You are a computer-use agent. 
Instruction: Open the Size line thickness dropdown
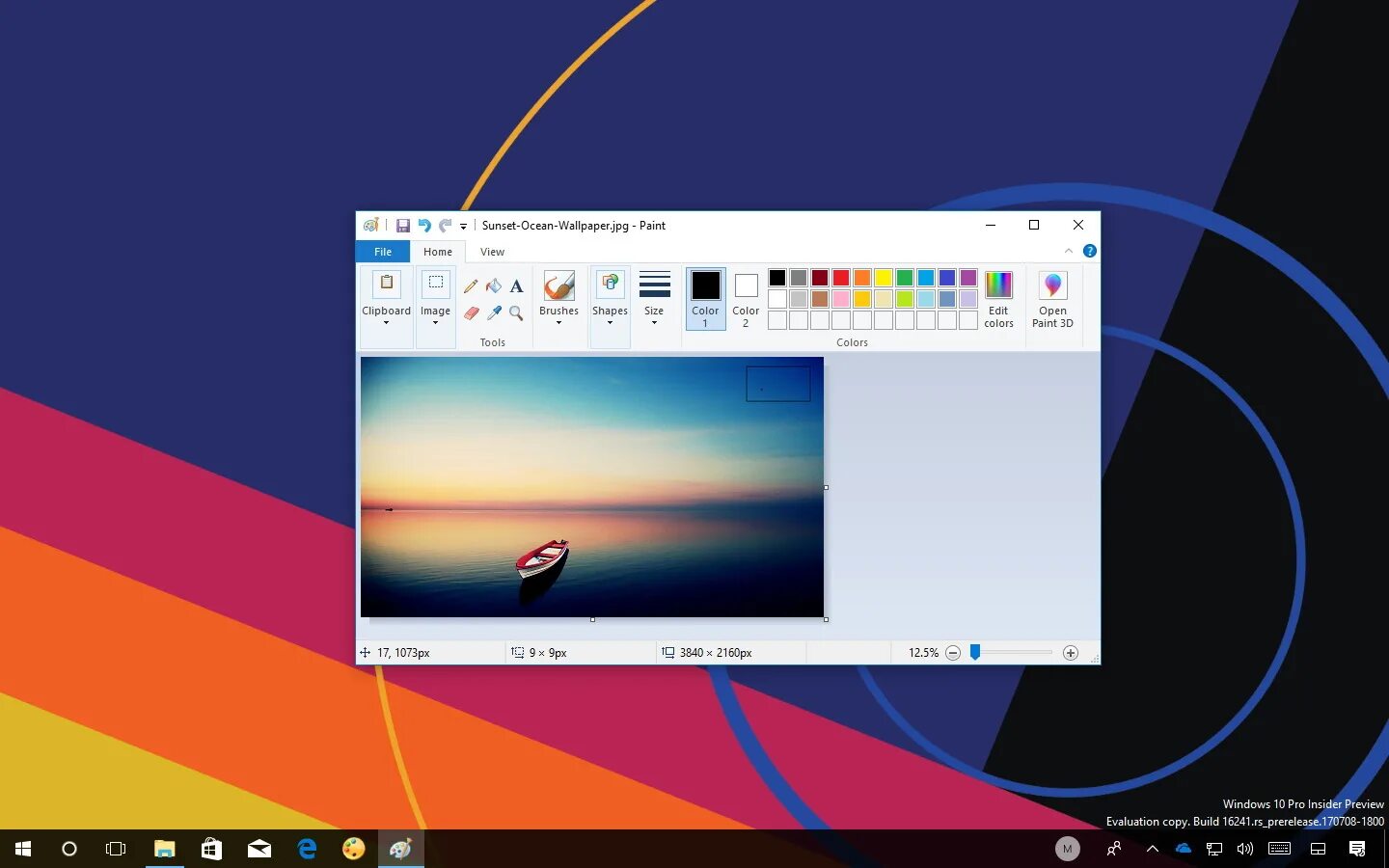[x=654, y=299]
